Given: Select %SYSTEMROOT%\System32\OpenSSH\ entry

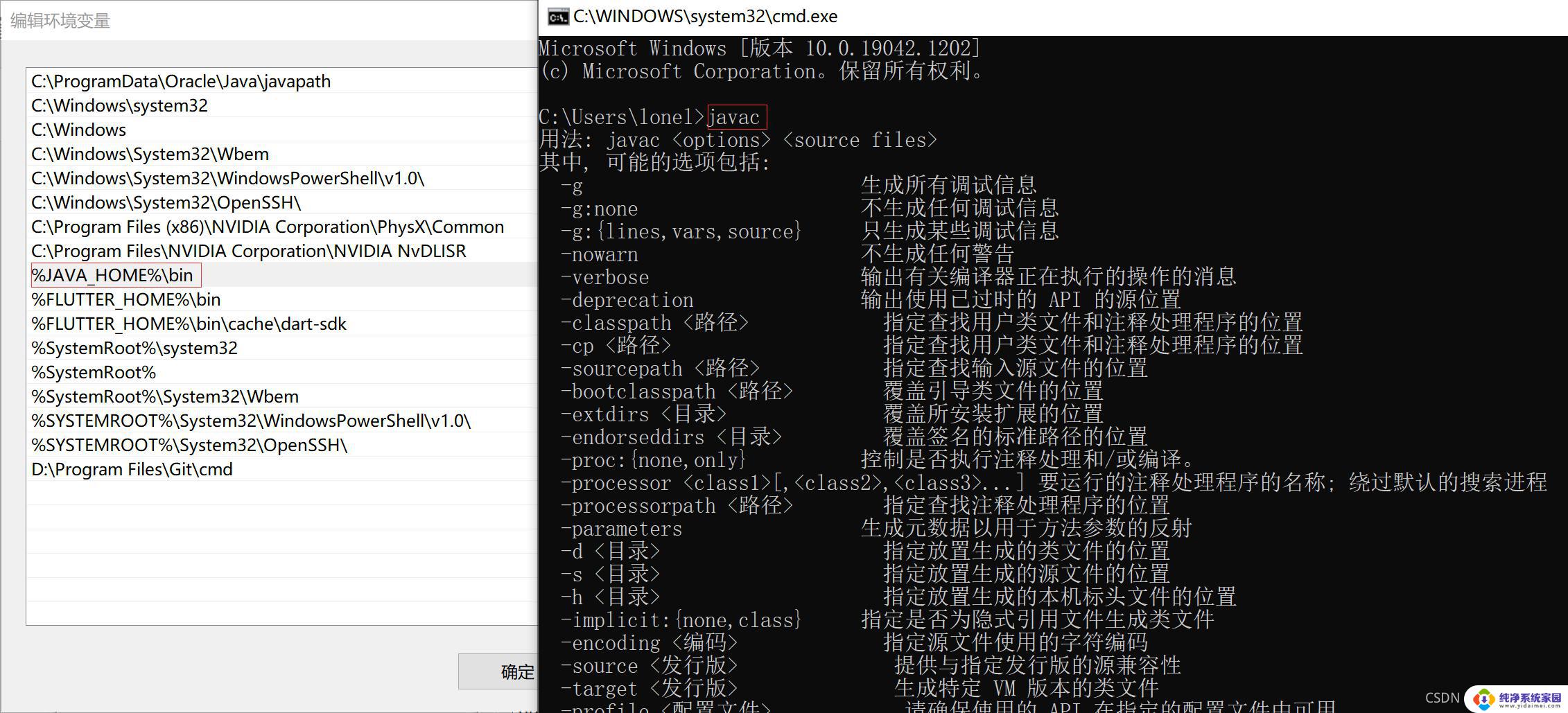Looking at the screenshot, I should [x=281, y=445].
